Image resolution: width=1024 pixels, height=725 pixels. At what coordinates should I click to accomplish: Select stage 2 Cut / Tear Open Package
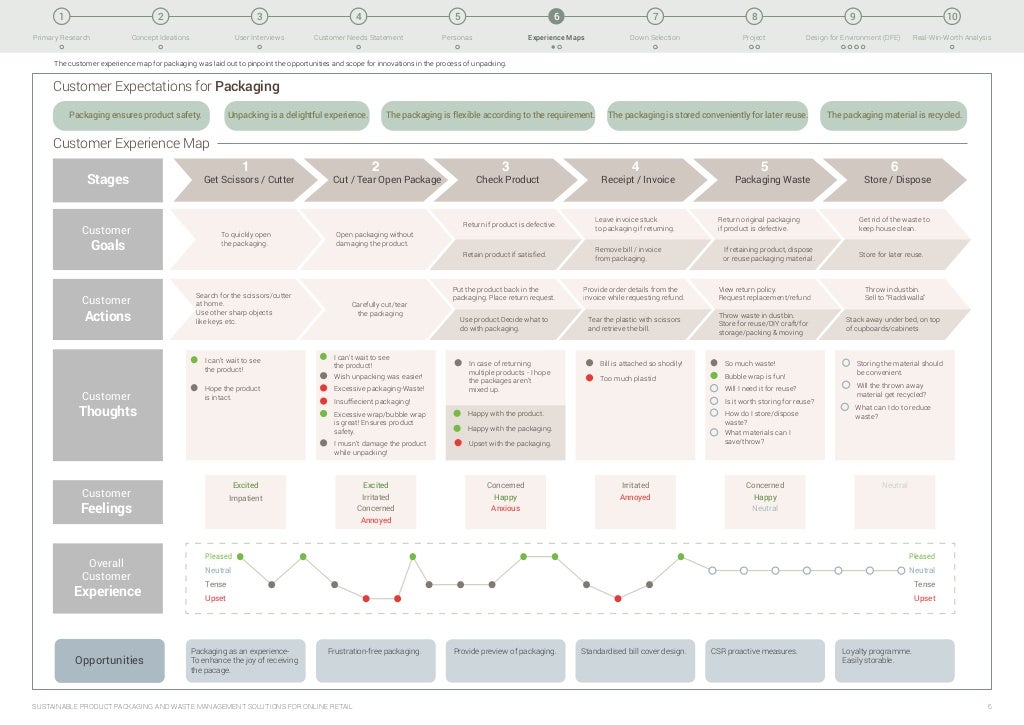click(x=378, y=180)
